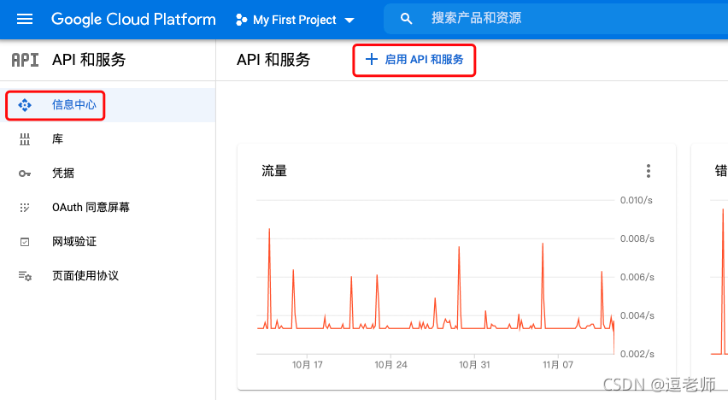728x400 pixels.
Task: Click the API logo in sidebar header
Action: coord(25,60)
